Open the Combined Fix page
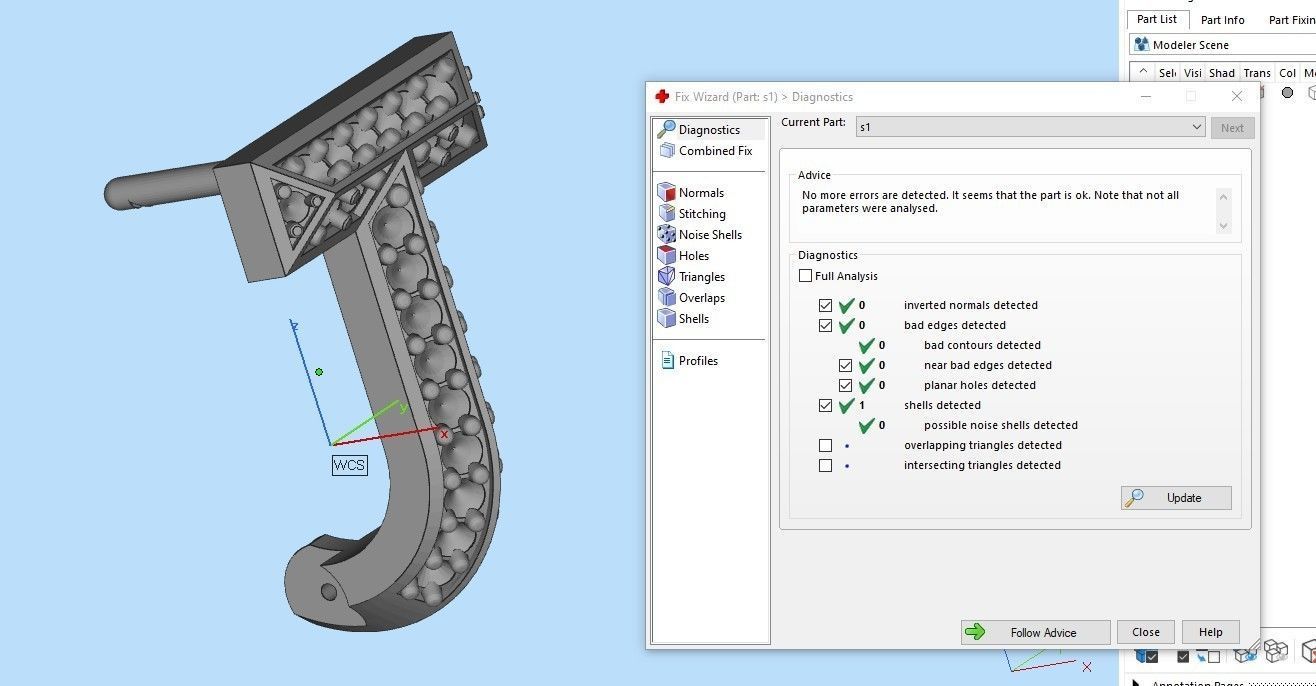Viewport: 1316px width, 686px height. [x=705, y=150]
